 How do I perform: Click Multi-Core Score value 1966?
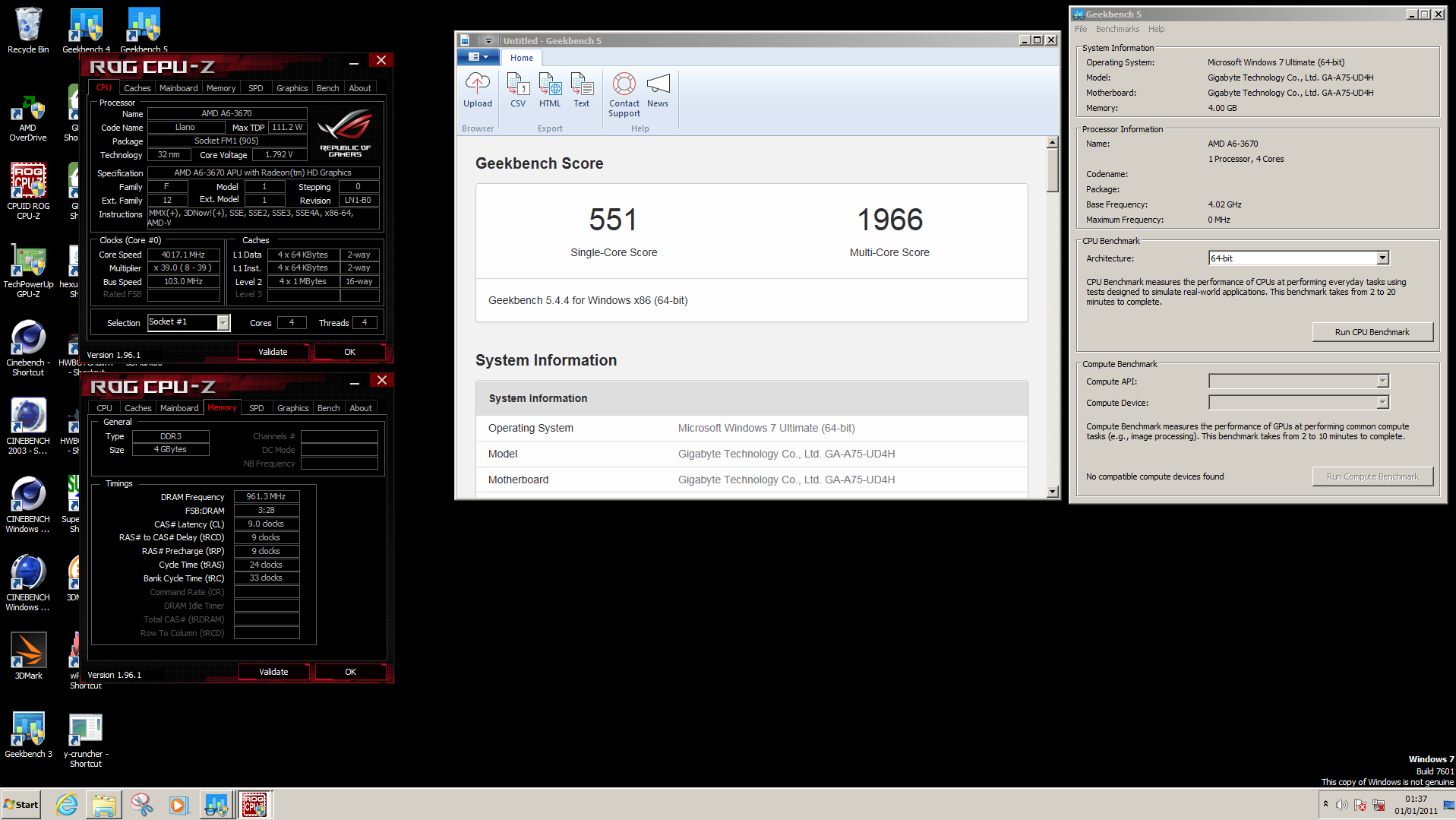click(889, 220)
